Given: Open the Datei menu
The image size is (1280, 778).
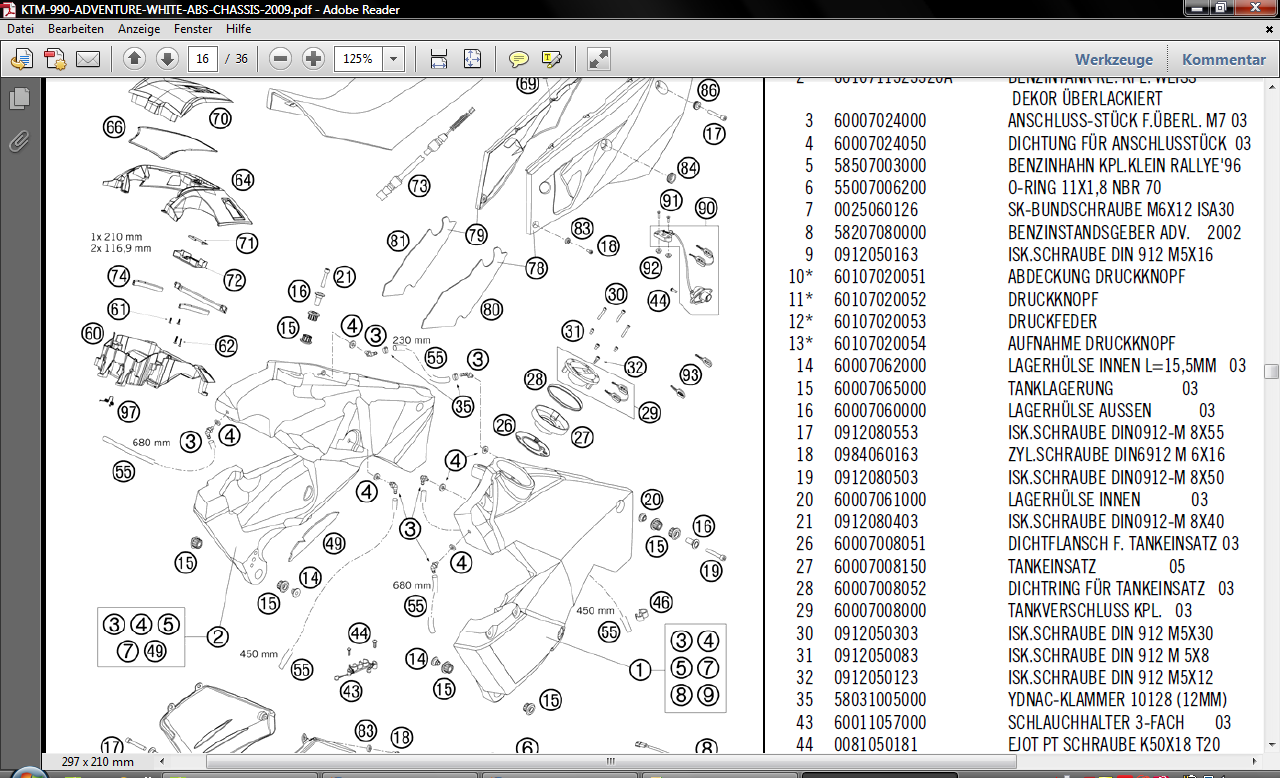Looking at the screenshot, I should tap(20, 29).
